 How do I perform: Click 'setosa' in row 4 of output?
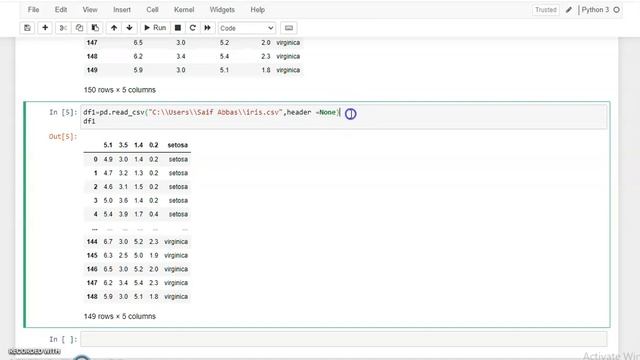click(178, 214)
